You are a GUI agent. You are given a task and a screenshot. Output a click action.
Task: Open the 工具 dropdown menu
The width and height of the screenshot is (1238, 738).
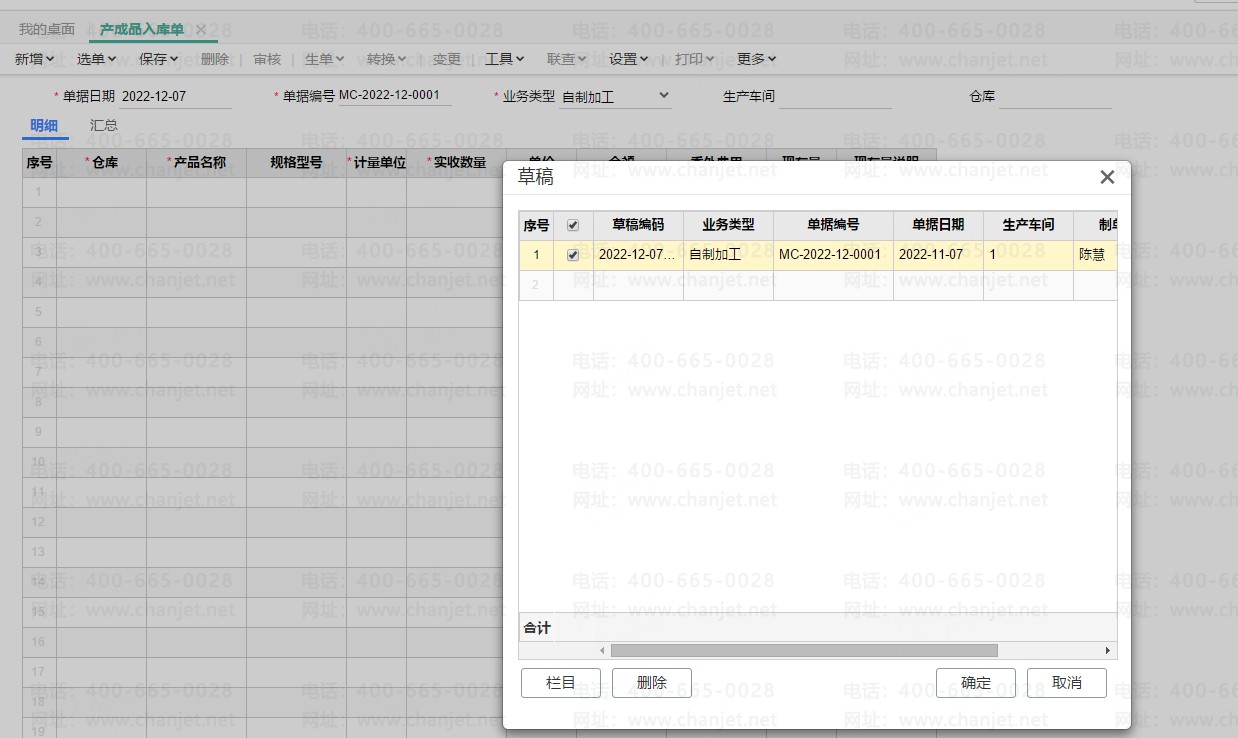pyautogui.click(x=505, y=59)
